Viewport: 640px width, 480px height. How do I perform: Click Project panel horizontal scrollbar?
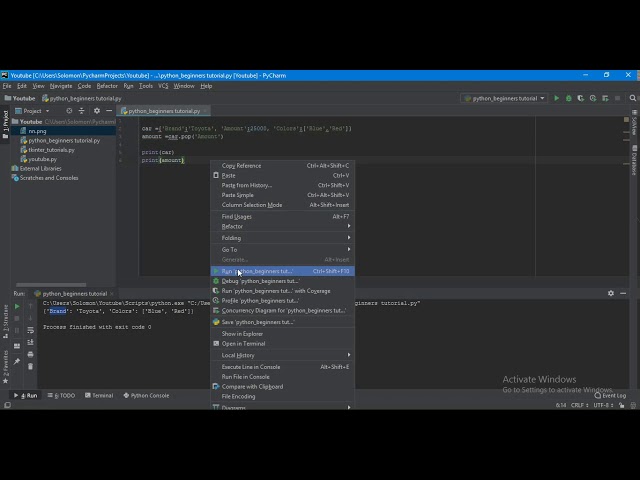(x=51, y=285)
